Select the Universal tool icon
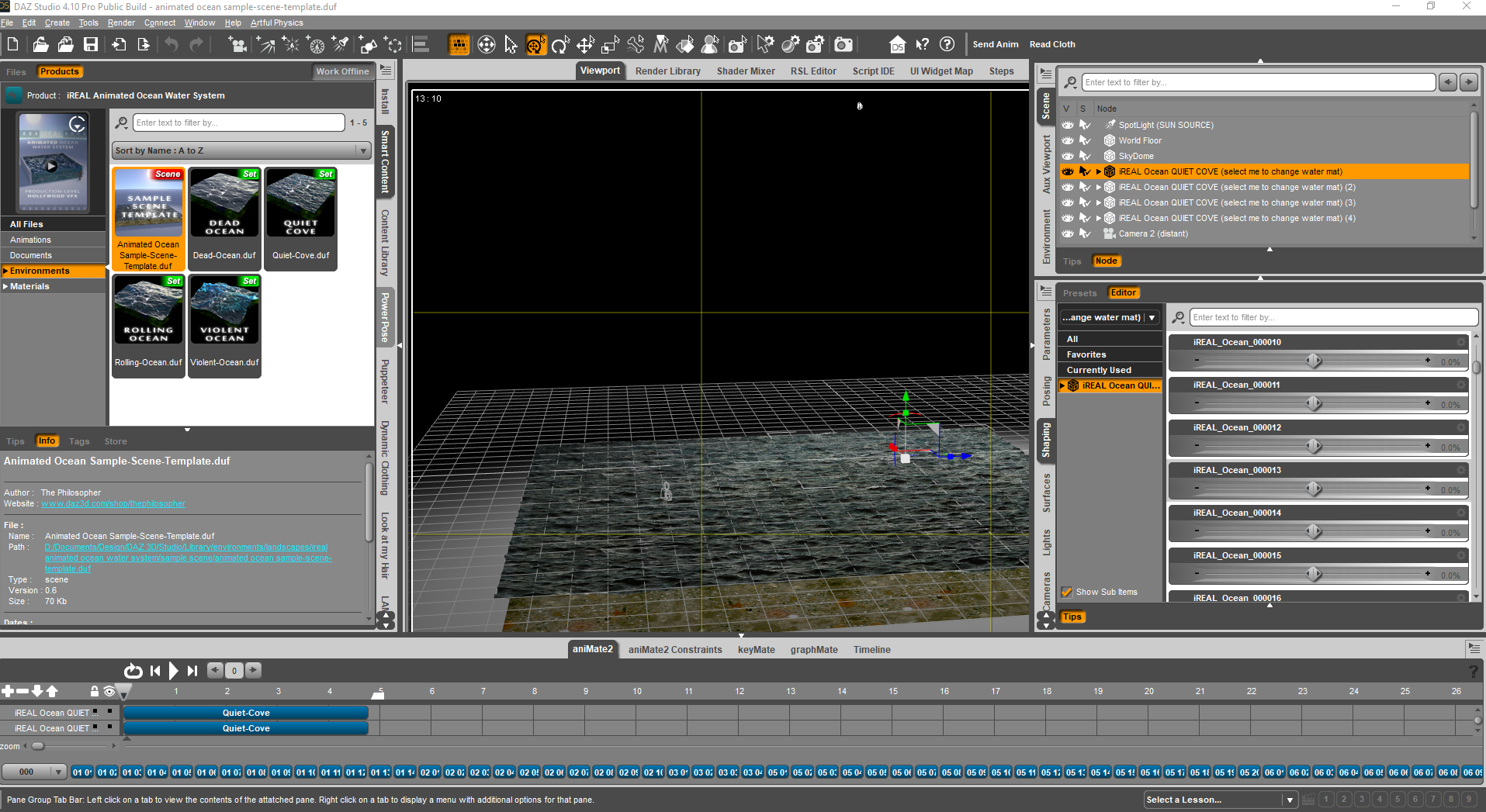This screenshot has width=1486, height=812. click(535, 44)
